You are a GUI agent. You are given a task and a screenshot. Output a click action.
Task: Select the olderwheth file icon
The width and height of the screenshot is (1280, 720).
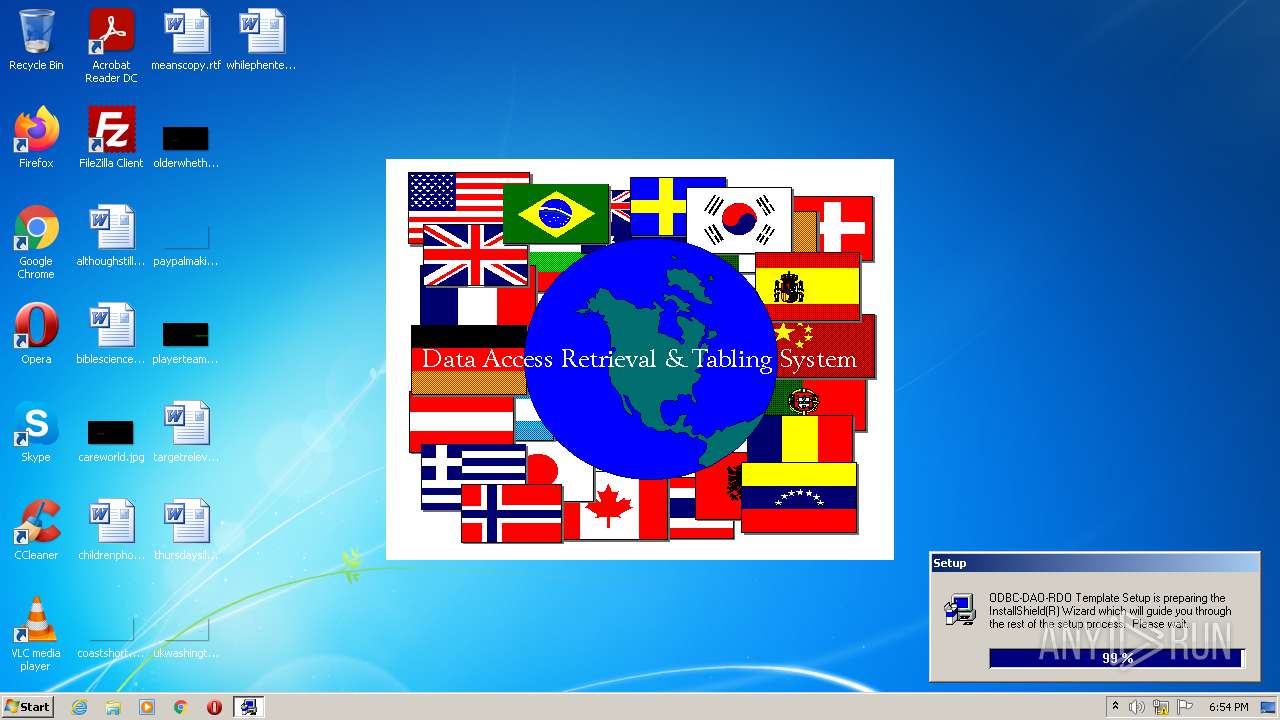tap(186, 138)
